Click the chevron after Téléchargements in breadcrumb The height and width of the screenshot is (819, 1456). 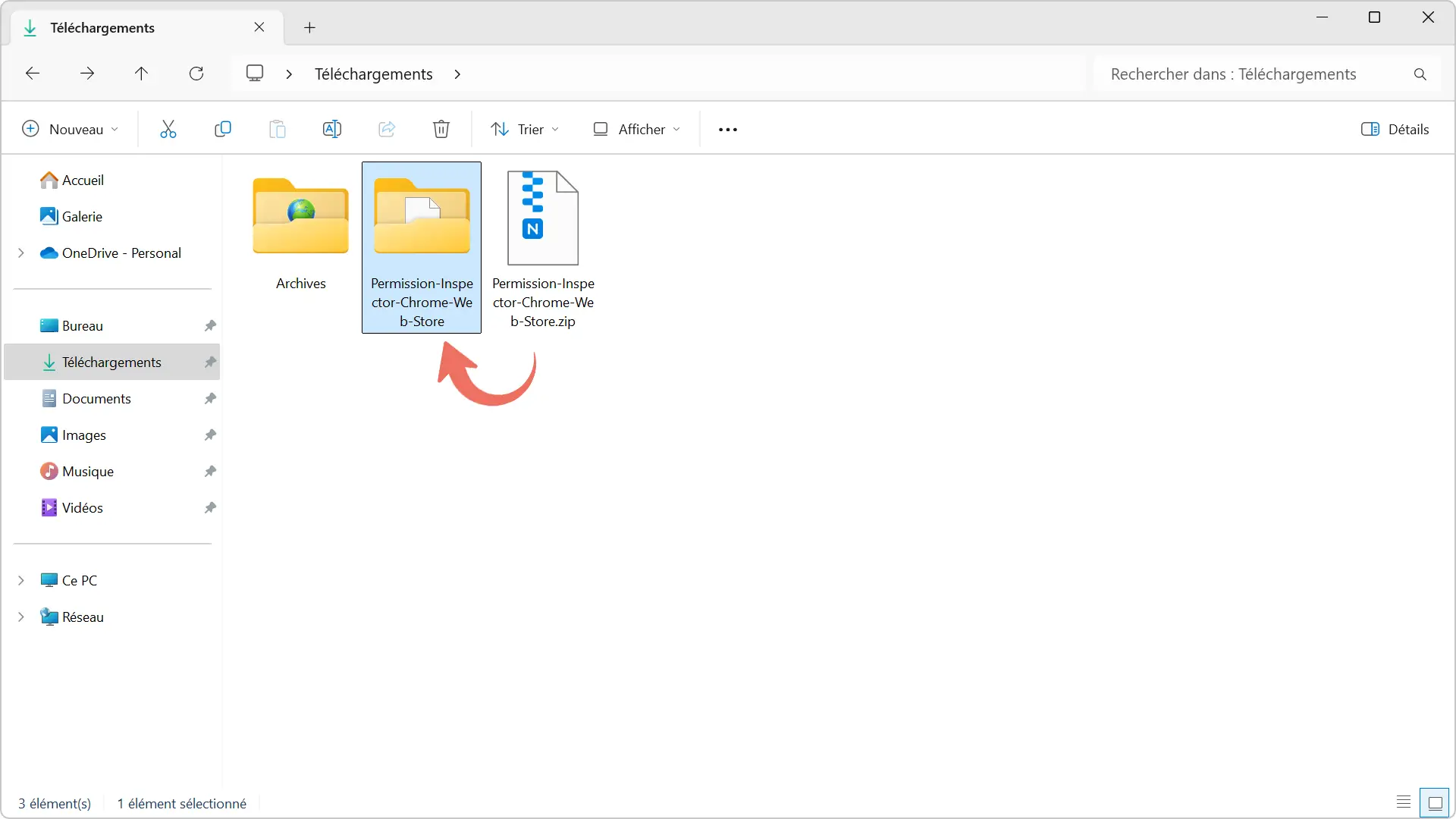[457, 74]
